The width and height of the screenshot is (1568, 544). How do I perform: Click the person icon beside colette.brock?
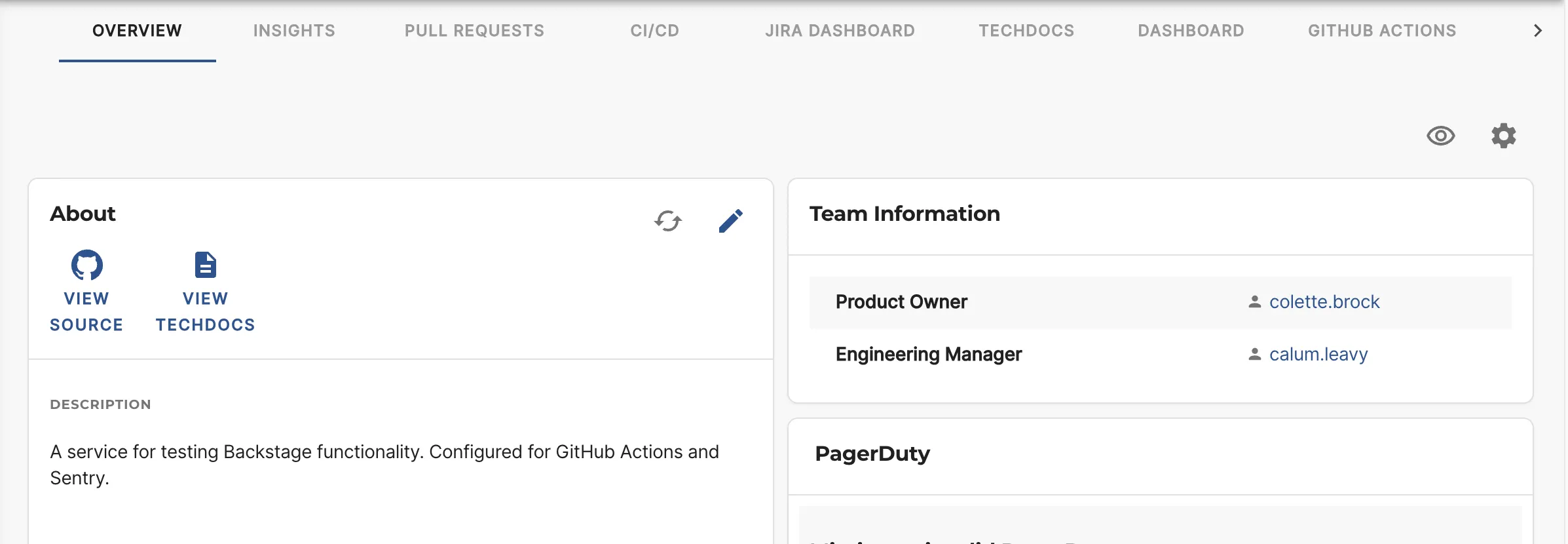1254,302
